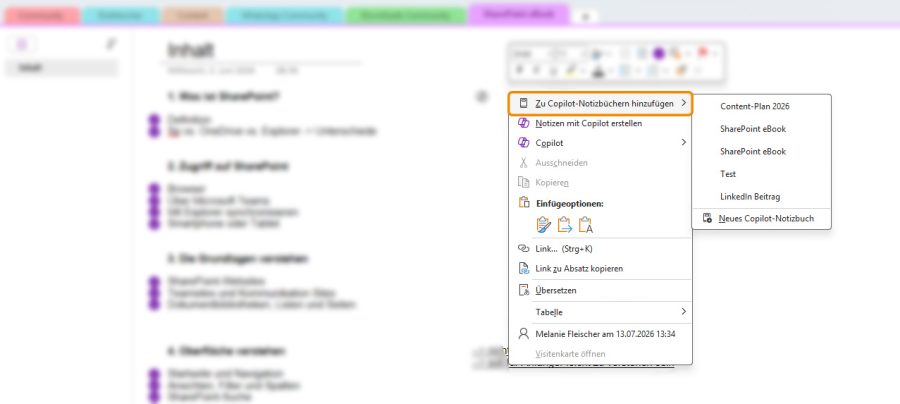The height and width of the screenshot is (404, 900).
Task: Click the new notebook icon in submenu
Action: tap(707, 218)
